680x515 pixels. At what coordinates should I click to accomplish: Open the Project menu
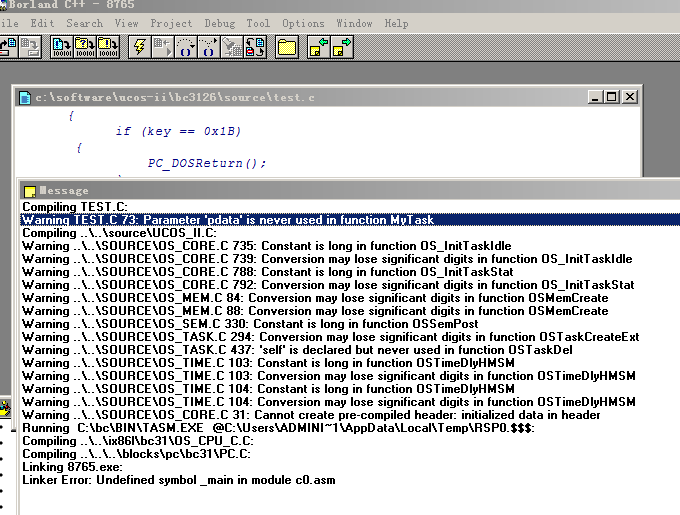click(x=171, y=23)
